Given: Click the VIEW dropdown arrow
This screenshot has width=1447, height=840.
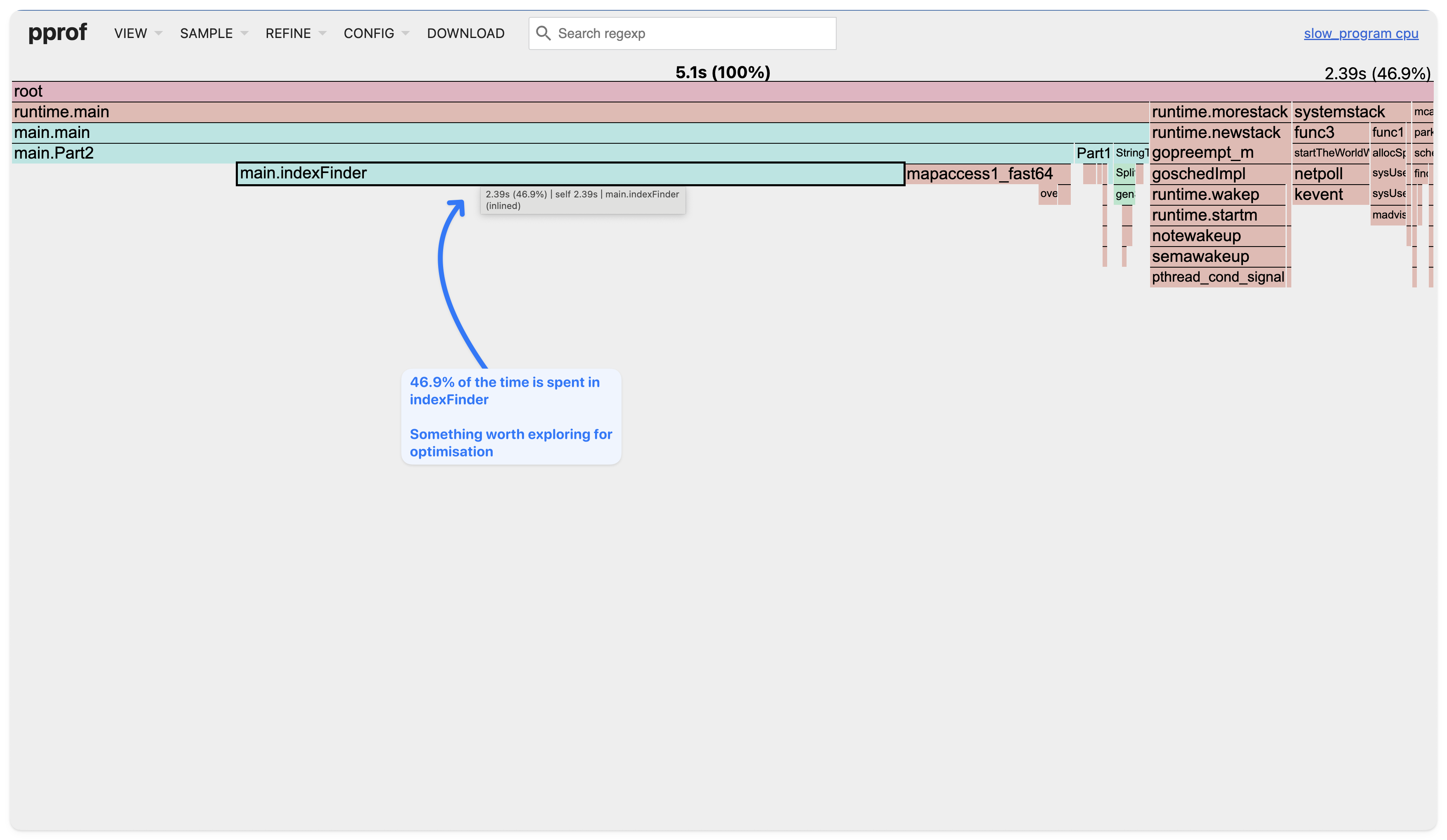Looking at the screenshot, I should (159, 33).
